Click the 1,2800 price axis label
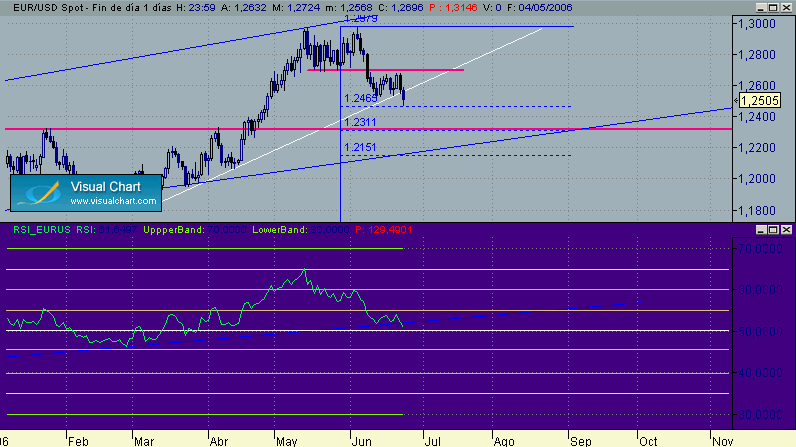Image resolution: width=796 pixels, height=447 pixels. [x=756, y=55]
